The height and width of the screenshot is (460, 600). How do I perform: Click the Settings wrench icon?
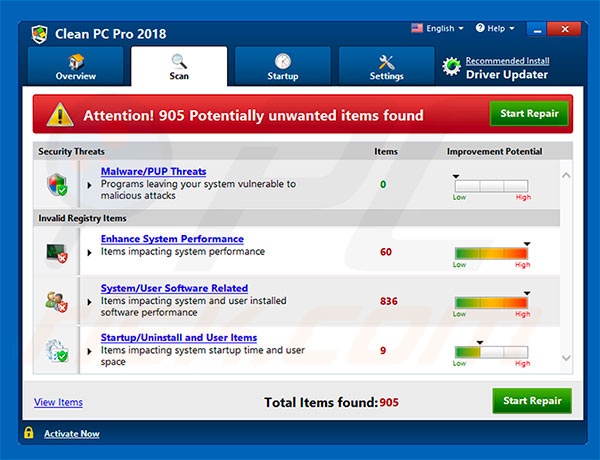coord(386,62)
